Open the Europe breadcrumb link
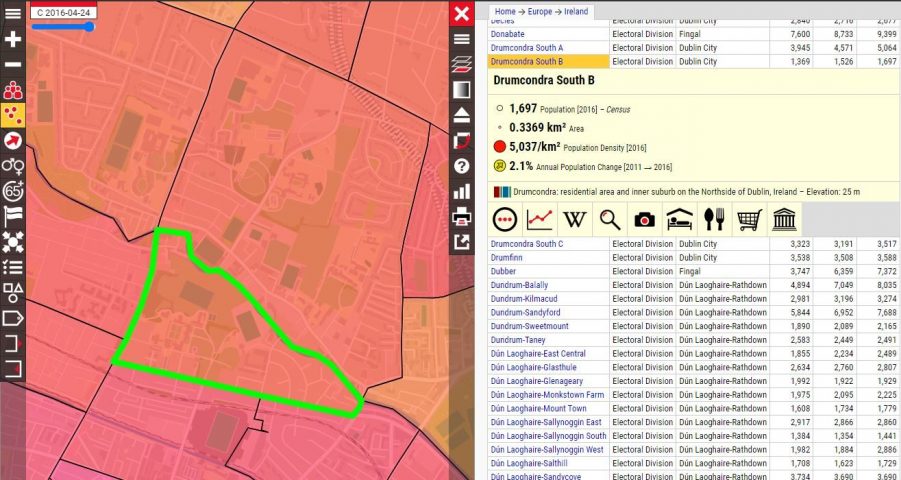This screenshot has width=901, height=480. 540,11
